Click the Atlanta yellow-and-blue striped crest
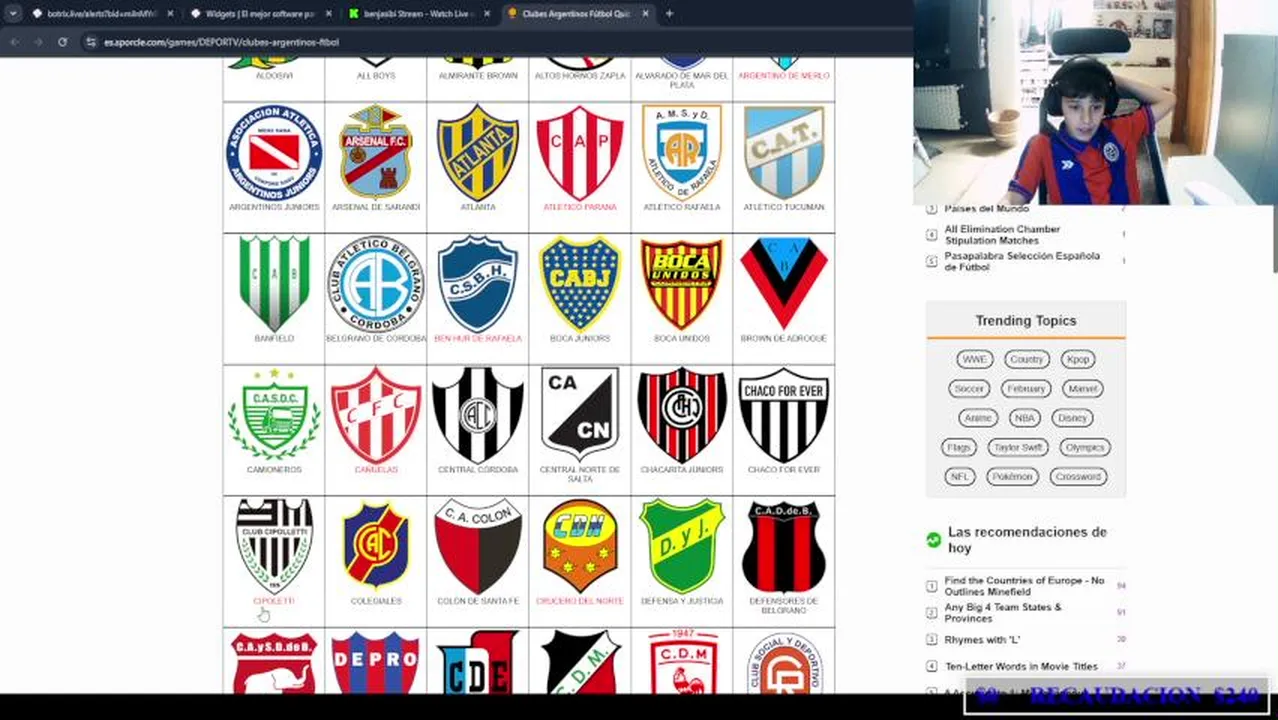Screen dimensions: 1278x720 point(478,153)
